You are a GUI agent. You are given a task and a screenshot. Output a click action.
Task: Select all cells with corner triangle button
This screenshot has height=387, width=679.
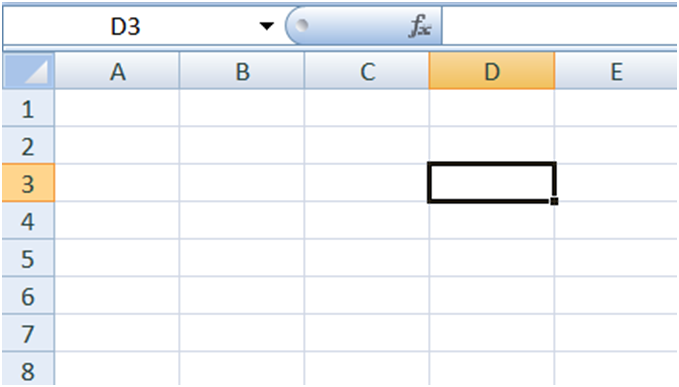click(x=29, y=71)
